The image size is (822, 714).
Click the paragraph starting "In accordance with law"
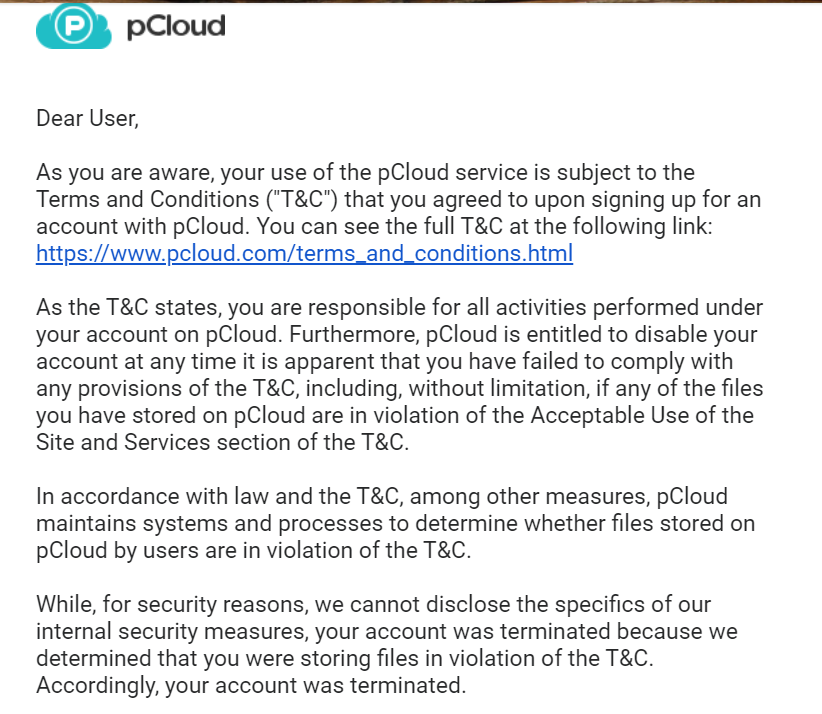(x=395, y=523)
